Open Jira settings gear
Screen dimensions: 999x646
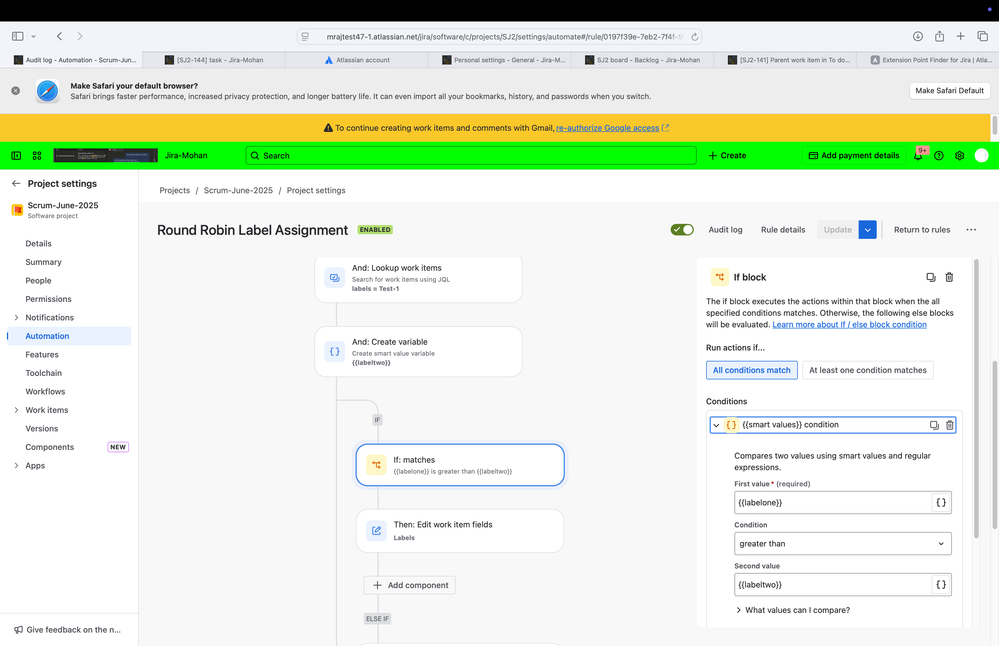(959, 155)
